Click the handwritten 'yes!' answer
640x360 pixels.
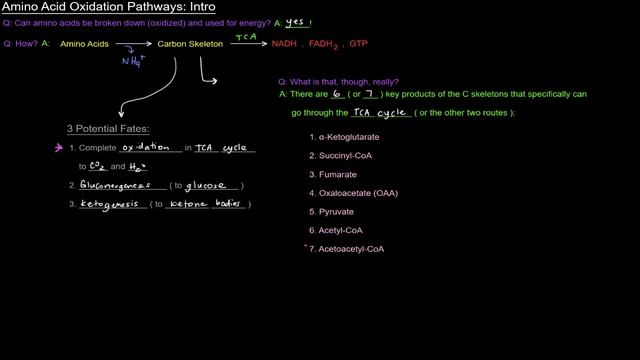click(x=298, y=22)
